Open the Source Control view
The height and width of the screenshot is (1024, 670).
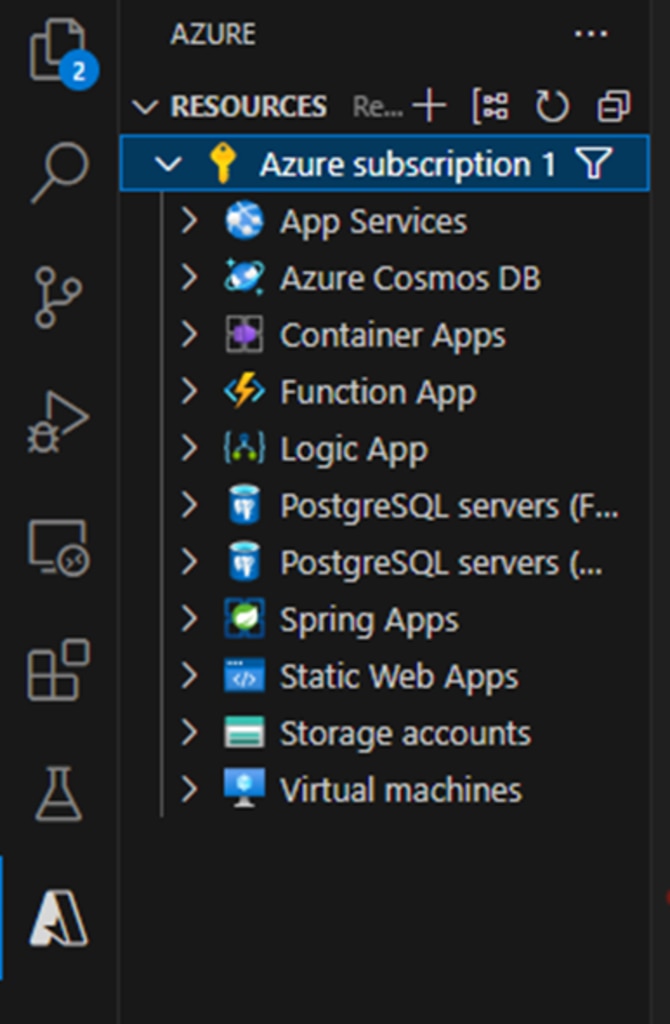point(57,296)
